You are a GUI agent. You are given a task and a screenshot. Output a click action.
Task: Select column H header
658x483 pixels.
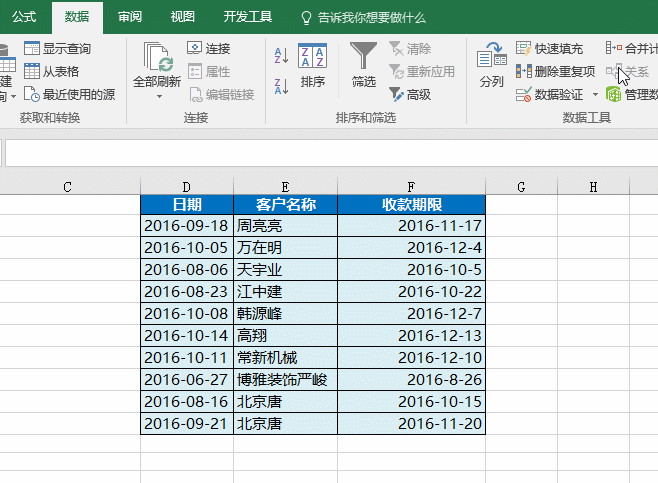coord(593,187)
